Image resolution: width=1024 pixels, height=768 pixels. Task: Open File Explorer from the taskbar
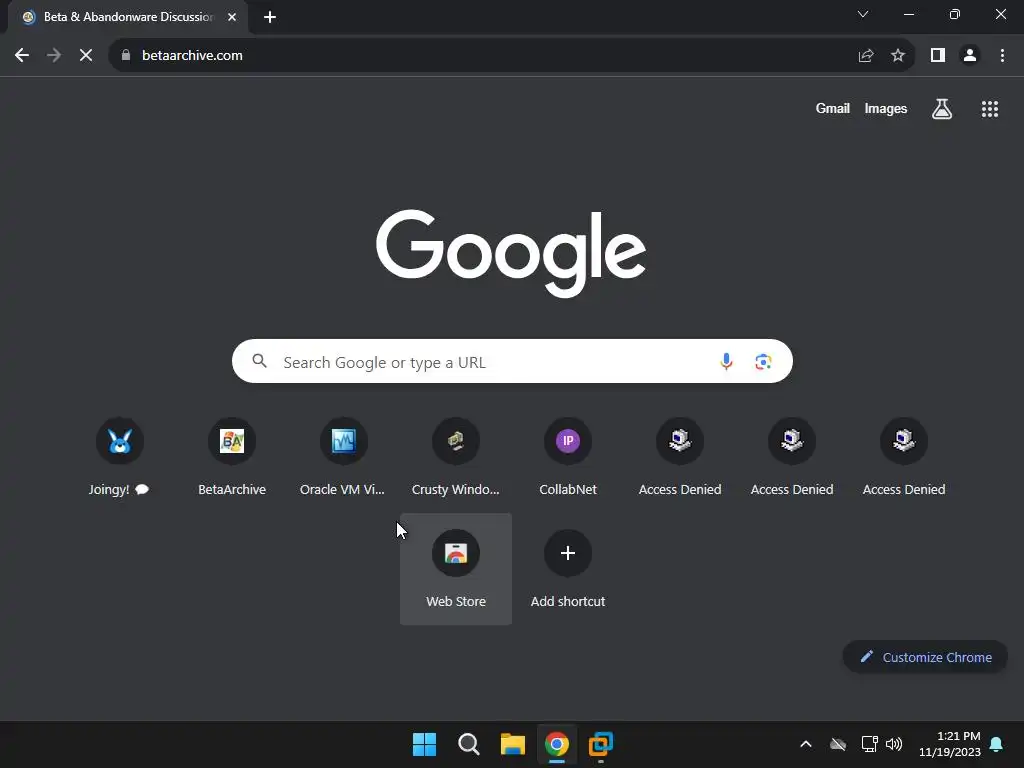coord(513,744)
